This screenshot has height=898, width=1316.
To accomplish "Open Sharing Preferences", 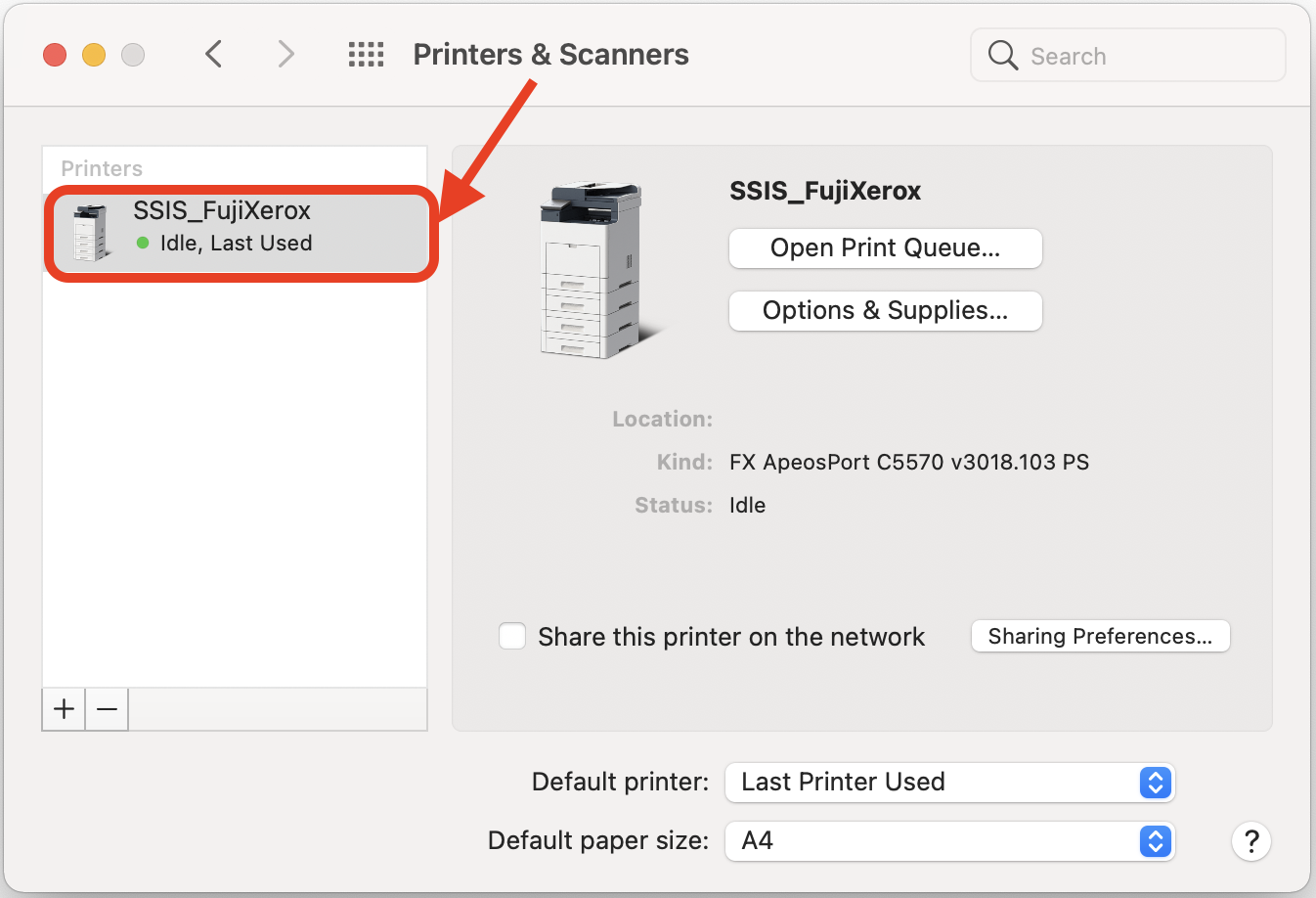I will pos(1100,636).
